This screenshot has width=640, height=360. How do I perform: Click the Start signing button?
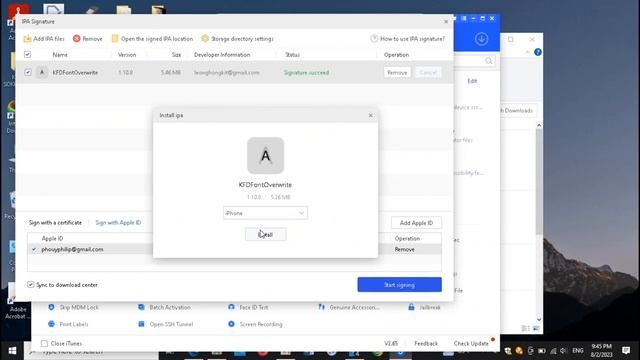[400, 285]
